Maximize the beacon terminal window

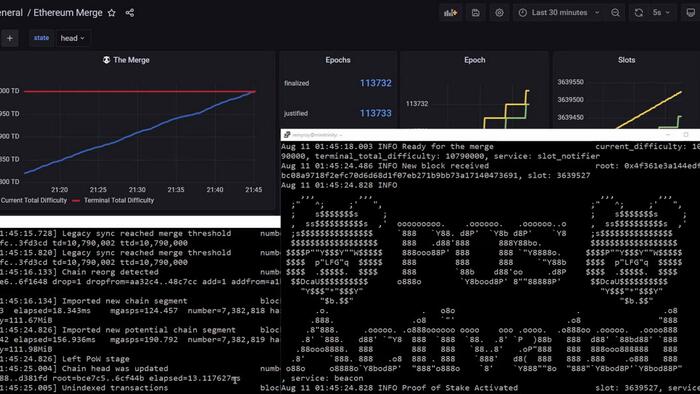point(686,135)
